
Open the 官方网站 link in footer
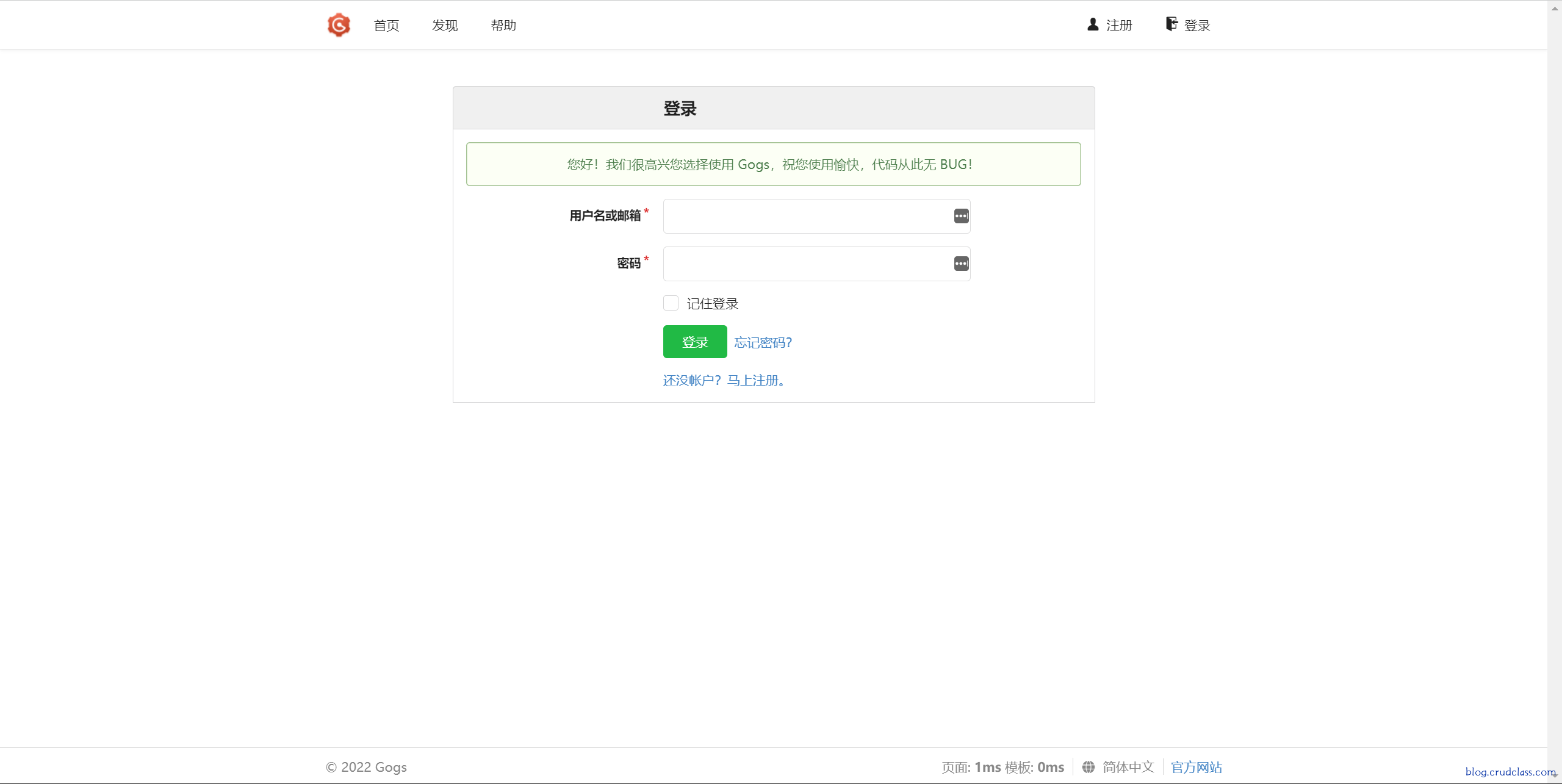tap(1195, 767)
